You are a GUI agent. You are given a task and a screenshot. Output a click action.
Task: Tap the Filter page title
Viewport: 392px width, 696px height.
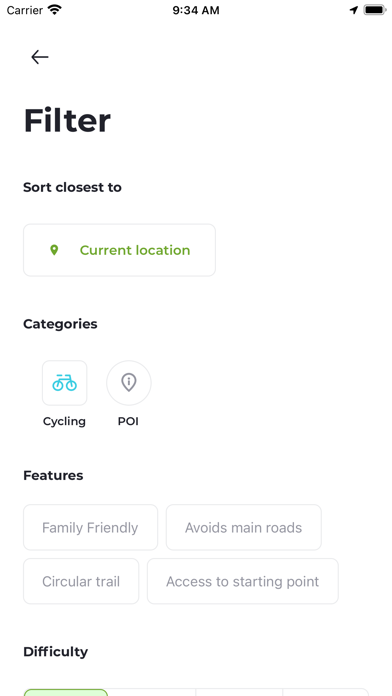pyautogui.click(x=67, y=120)
